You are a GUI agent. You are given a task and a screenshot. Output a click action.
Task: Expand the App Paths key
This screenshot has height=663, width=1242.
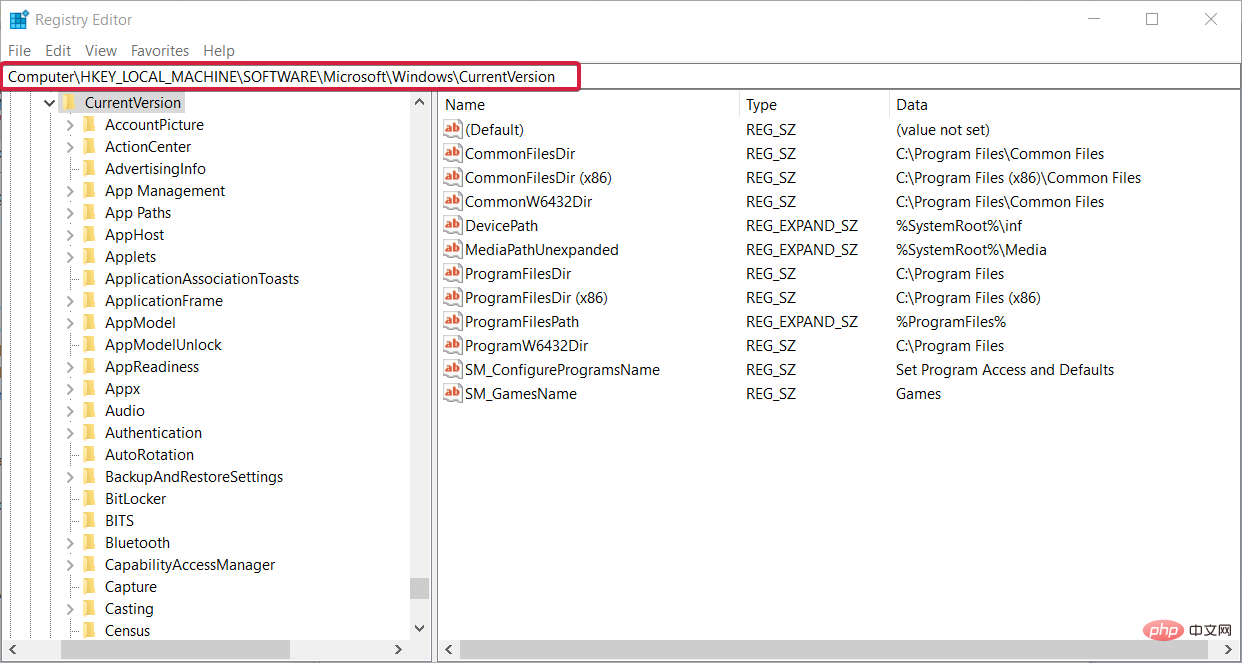click(68, 212)
